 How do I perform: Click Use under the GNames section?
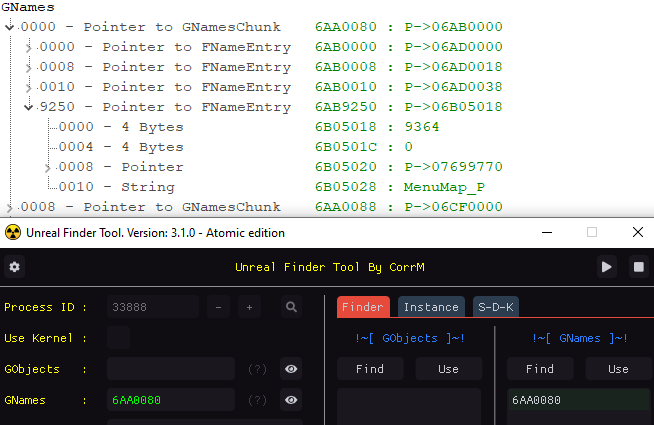tap(617, 369)
